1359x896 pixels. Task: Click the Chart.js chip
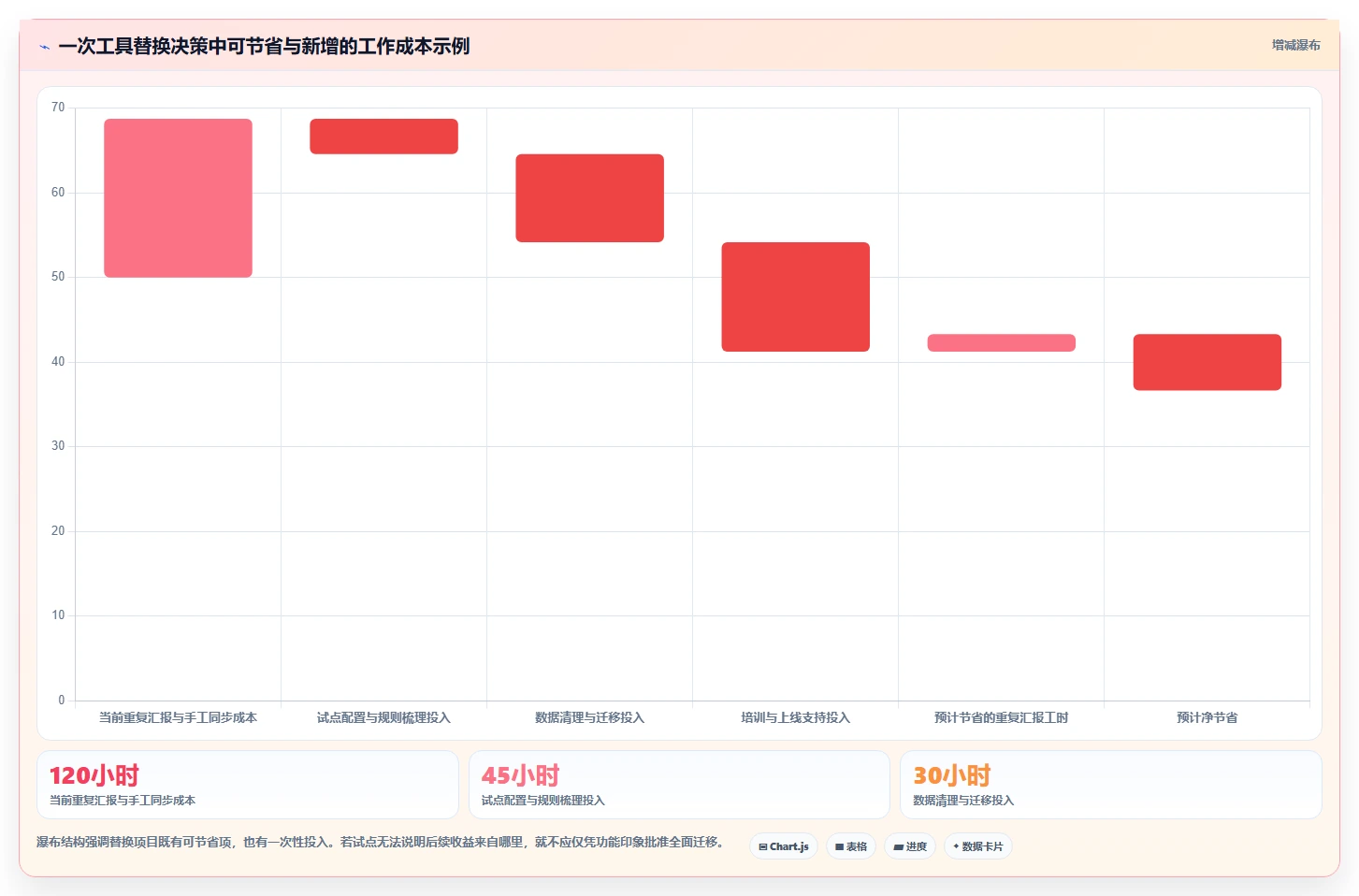(x=784, y=846)
